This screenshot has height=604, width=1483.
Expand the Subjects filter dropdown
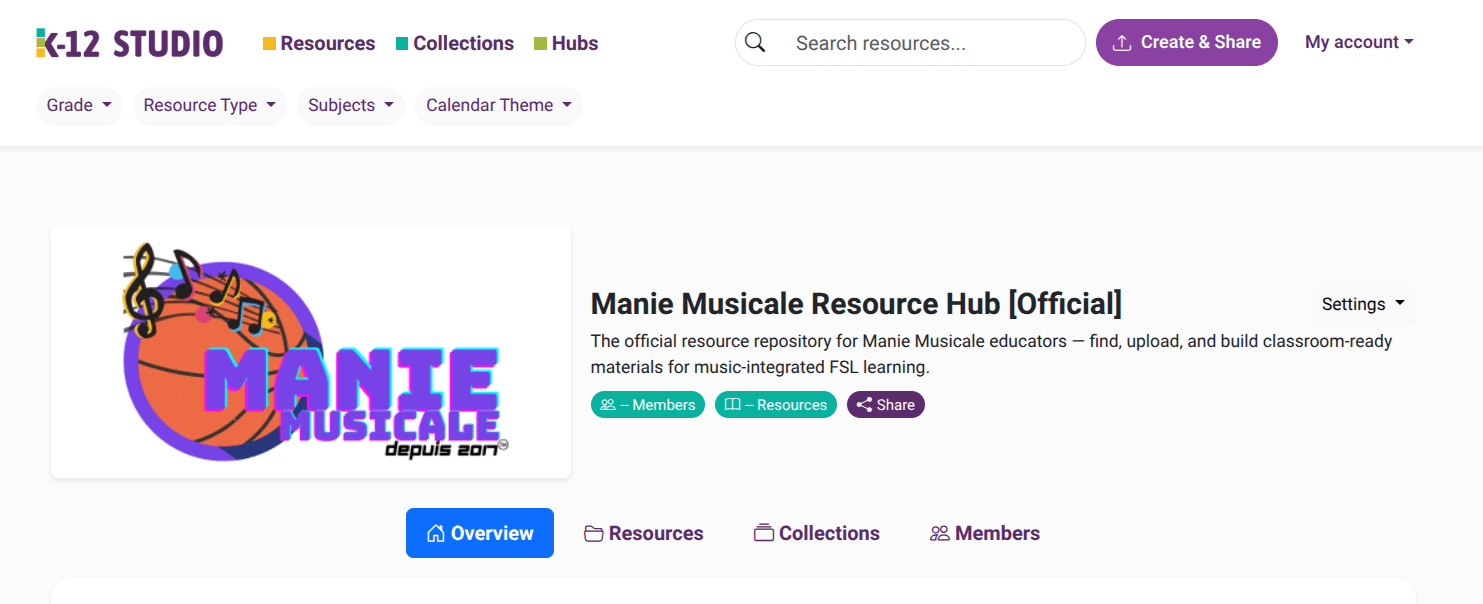351,105
